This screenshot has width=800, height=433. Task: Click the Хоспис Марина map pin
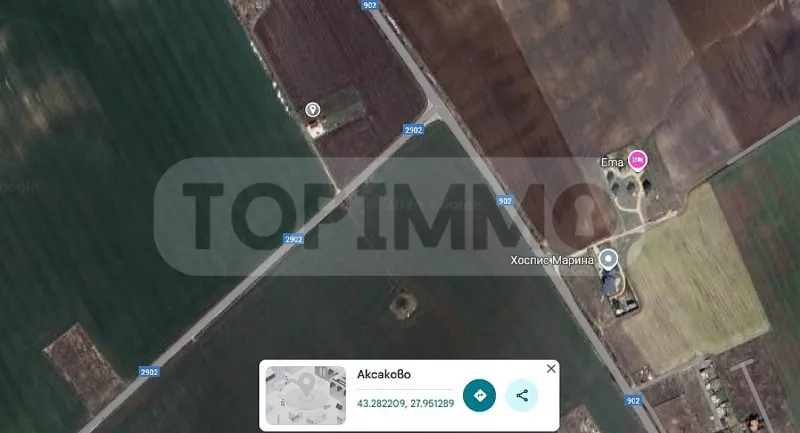608,260
